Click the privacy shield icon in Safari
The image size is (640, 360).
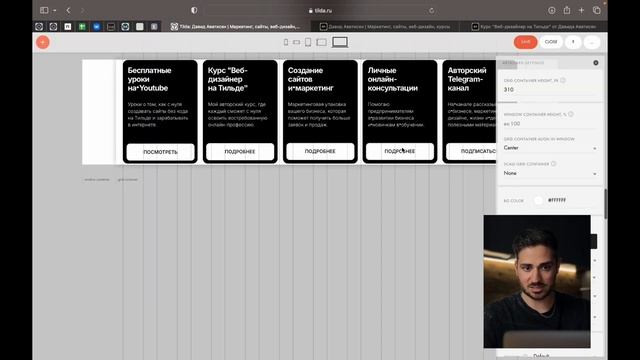coord(194,10)
